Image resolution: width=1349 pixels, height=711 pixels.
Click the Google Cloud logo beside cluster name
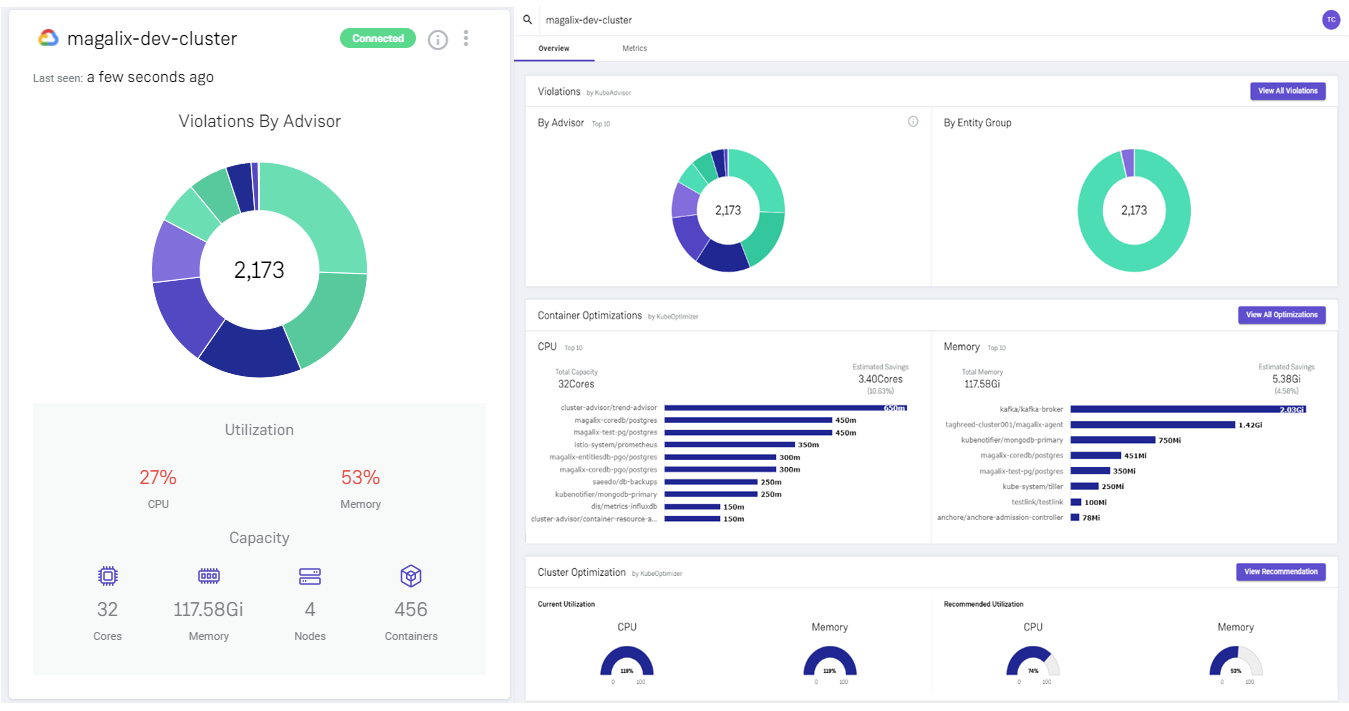48,38
